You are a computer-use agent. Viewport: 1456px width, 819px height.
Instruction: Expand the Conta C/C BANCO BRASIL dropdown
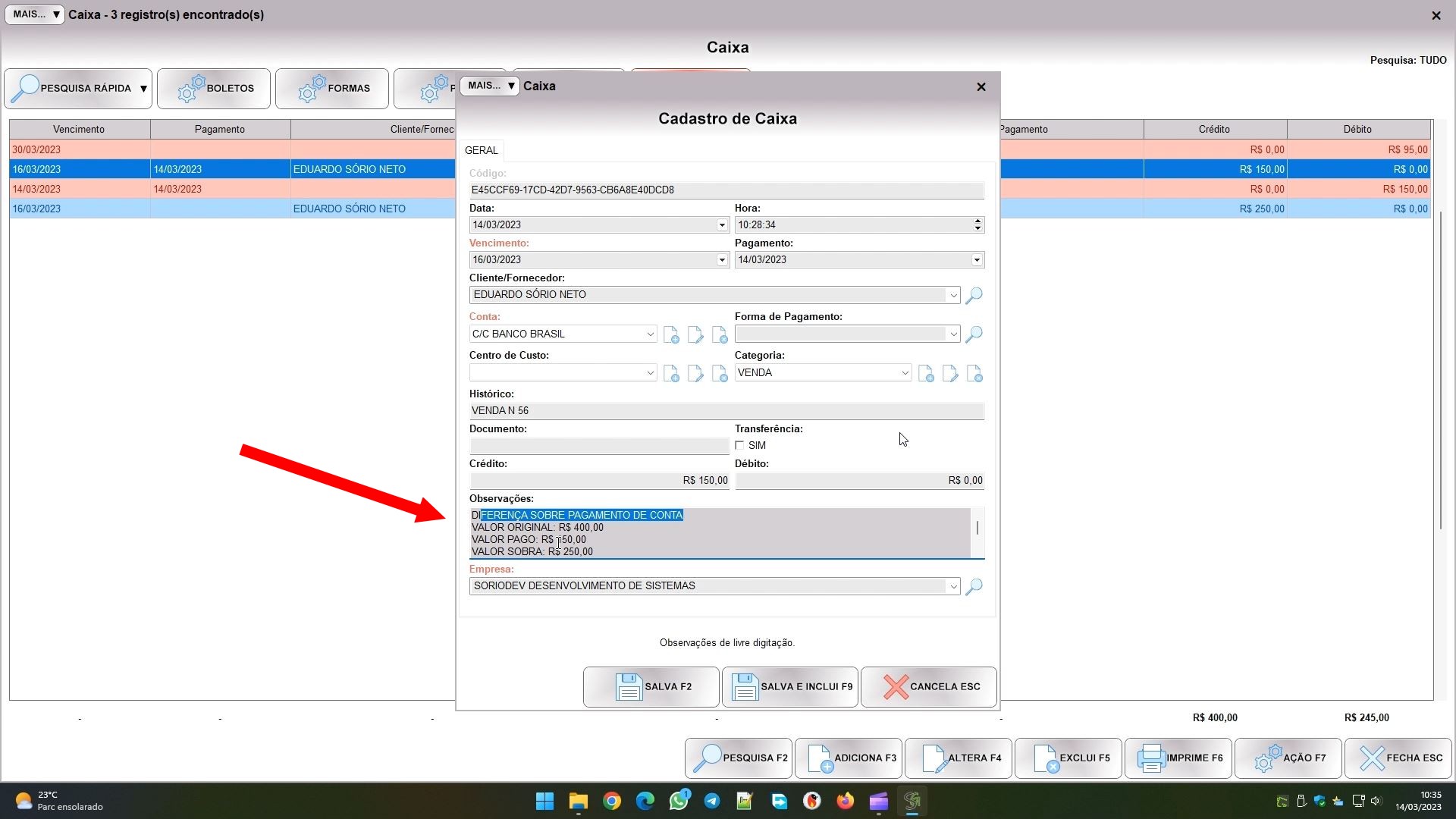pos(650,334)
